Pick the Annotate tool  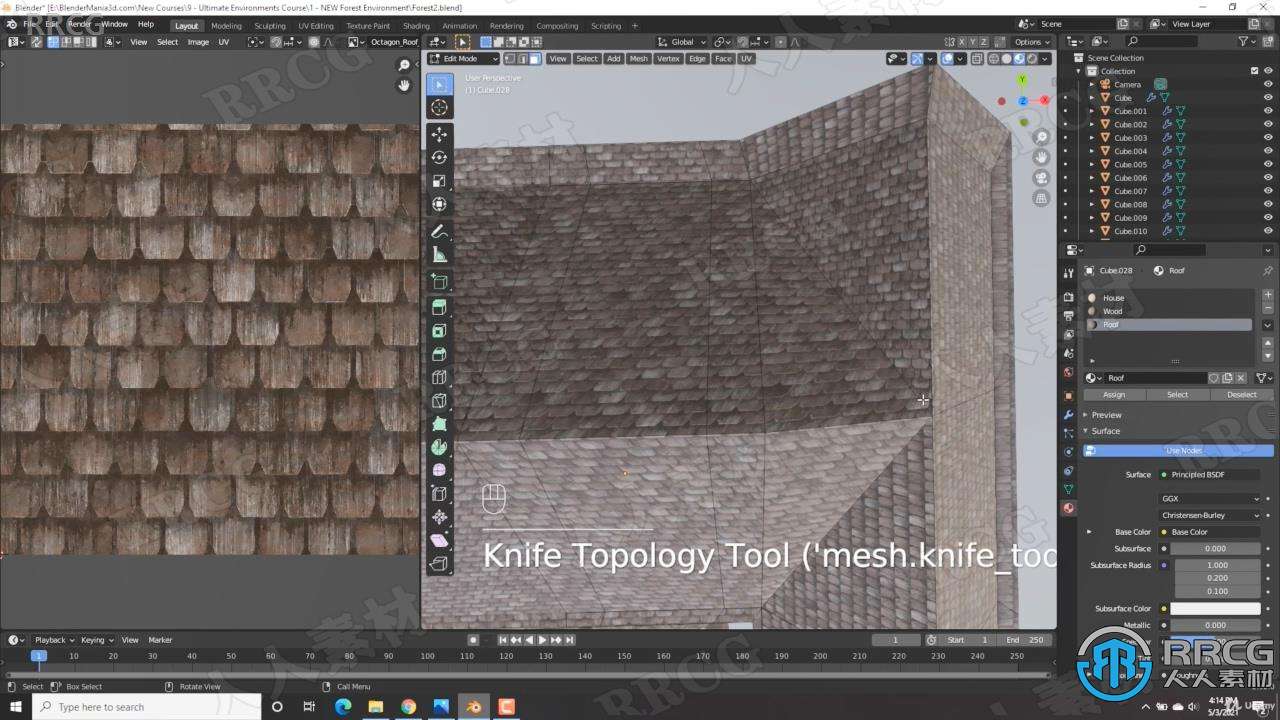click(439, 232)
